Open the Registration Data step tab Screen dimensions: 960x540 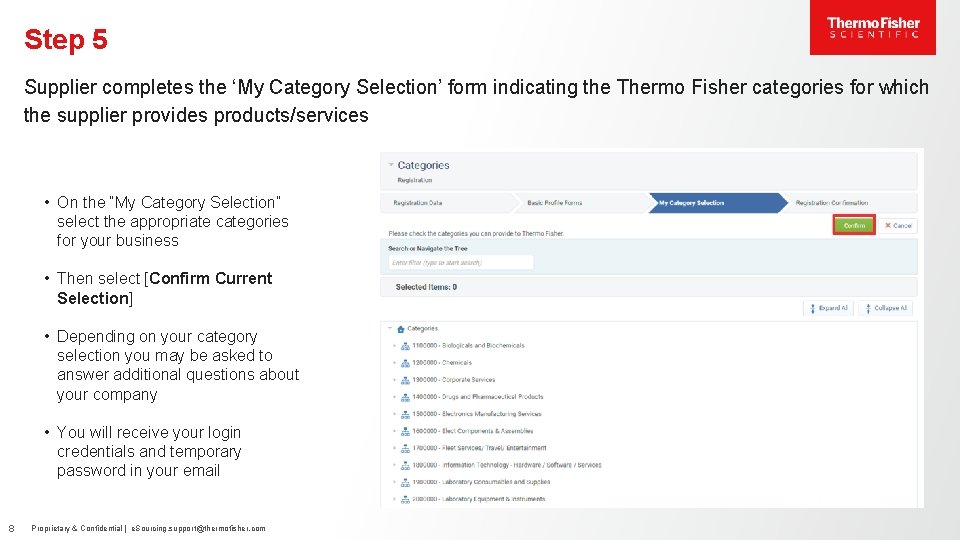pos(418,203)
